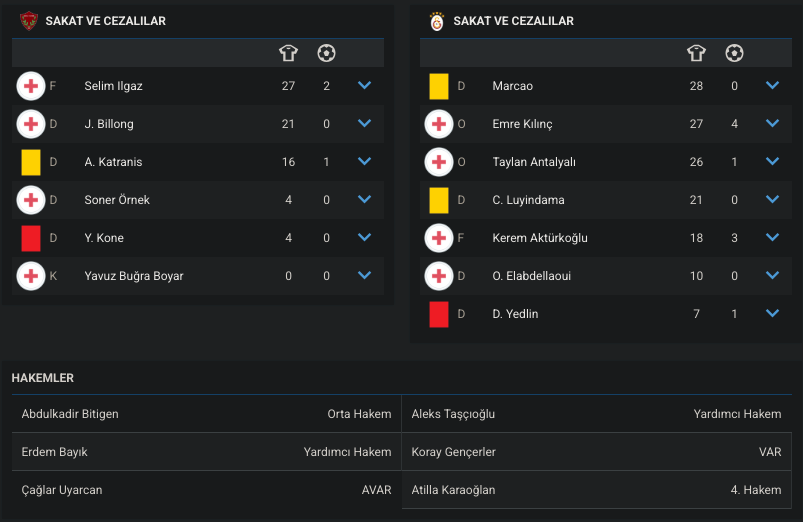Select referee Abdulkadir Bitigen
Viewport: 803px width, 522px height.
click(x=70, y=414)
